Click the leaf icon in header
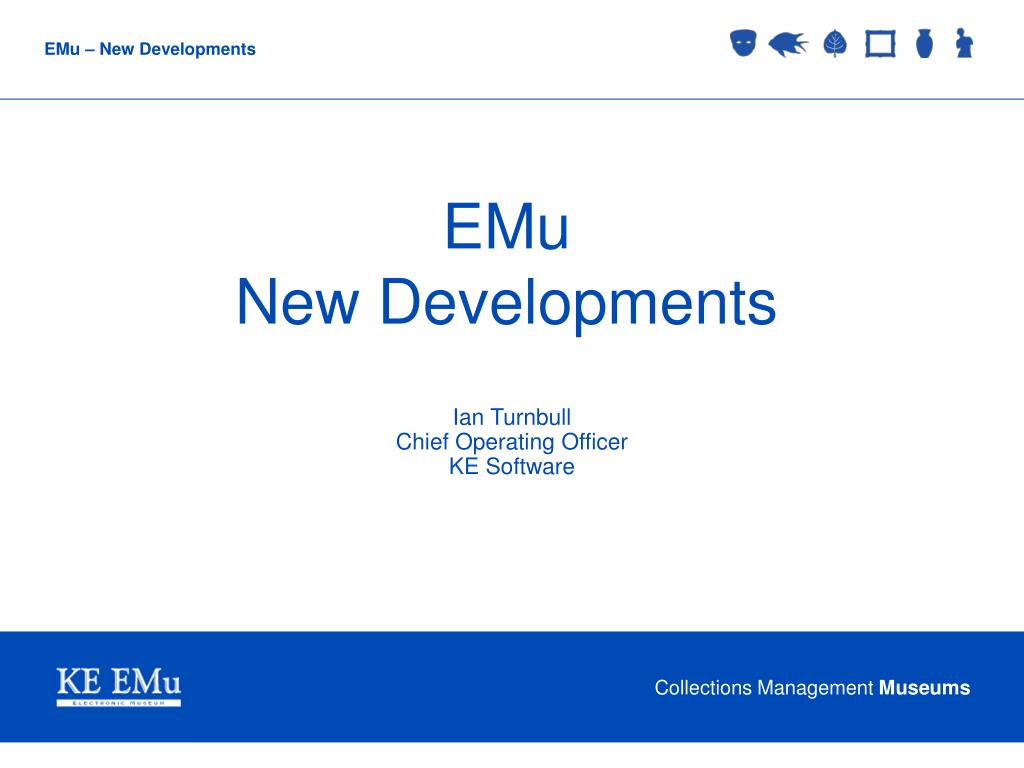 [x=835, y=44]
